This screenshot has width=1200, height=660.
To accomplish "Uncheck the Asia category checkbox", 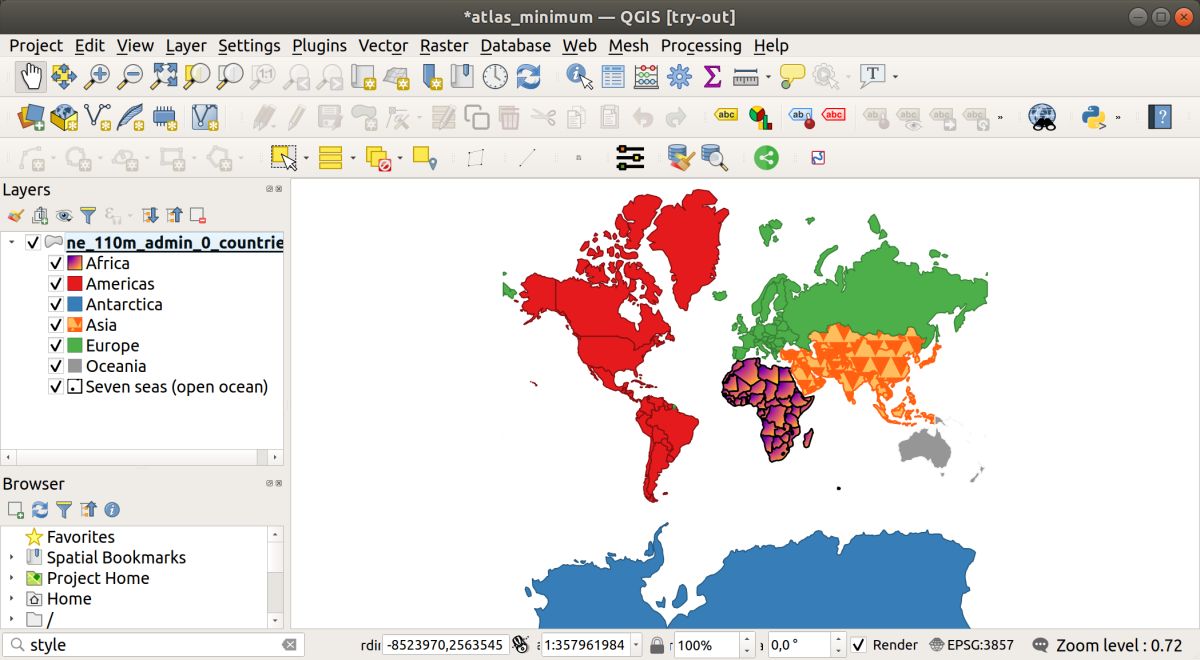I will tap(56, 325).
